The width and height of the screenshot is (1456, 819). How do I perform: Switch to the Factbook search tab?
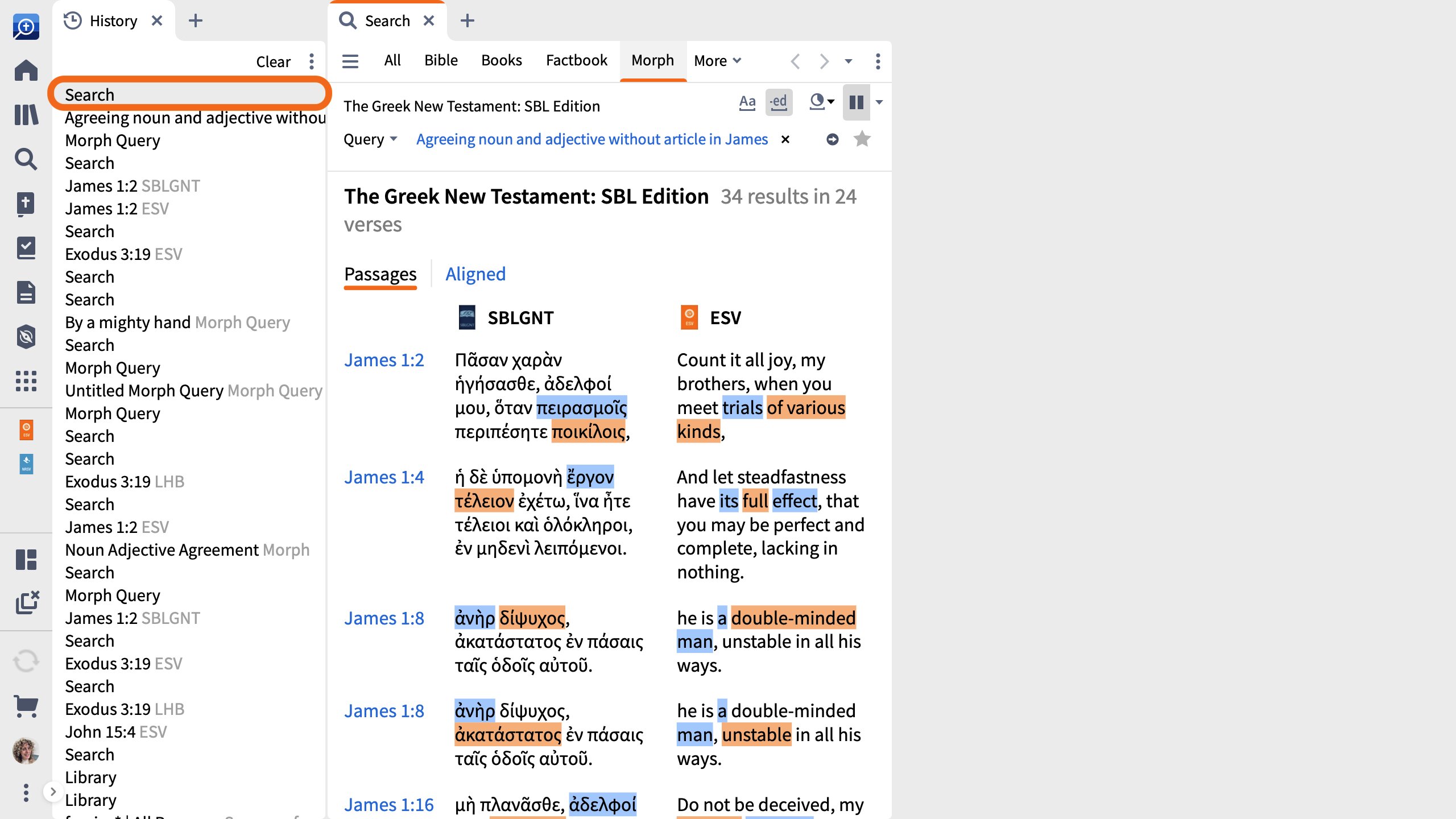(577, 60)
